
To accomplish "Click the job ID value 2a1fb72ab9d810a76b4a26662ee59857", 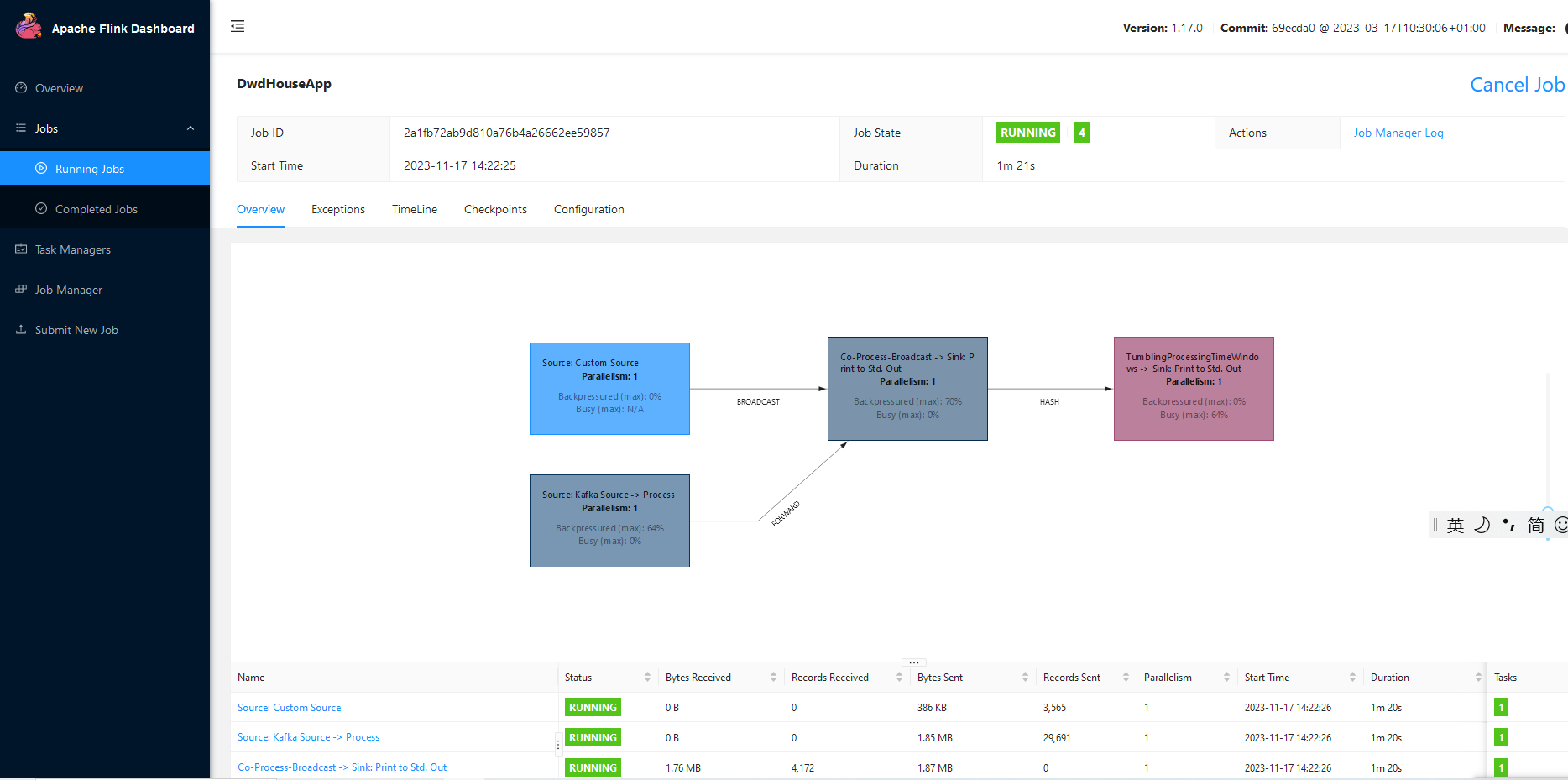I will tap(507, 133).
